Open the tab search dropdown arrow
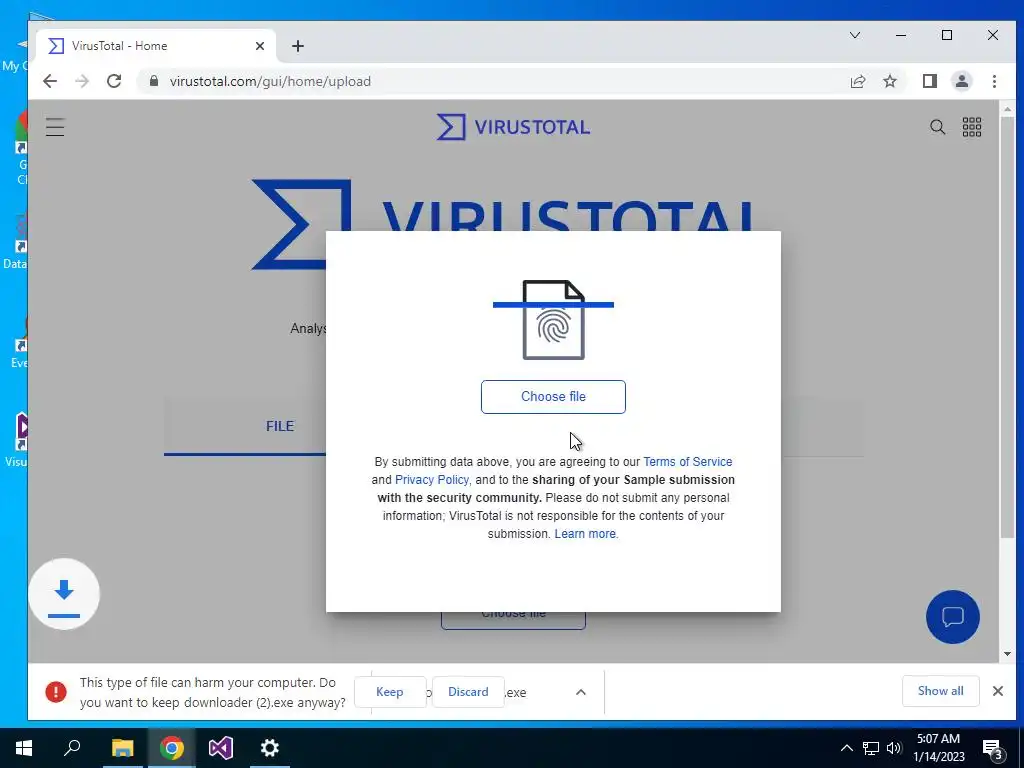The image size is (1024, 768). click(x=855, y=35)
